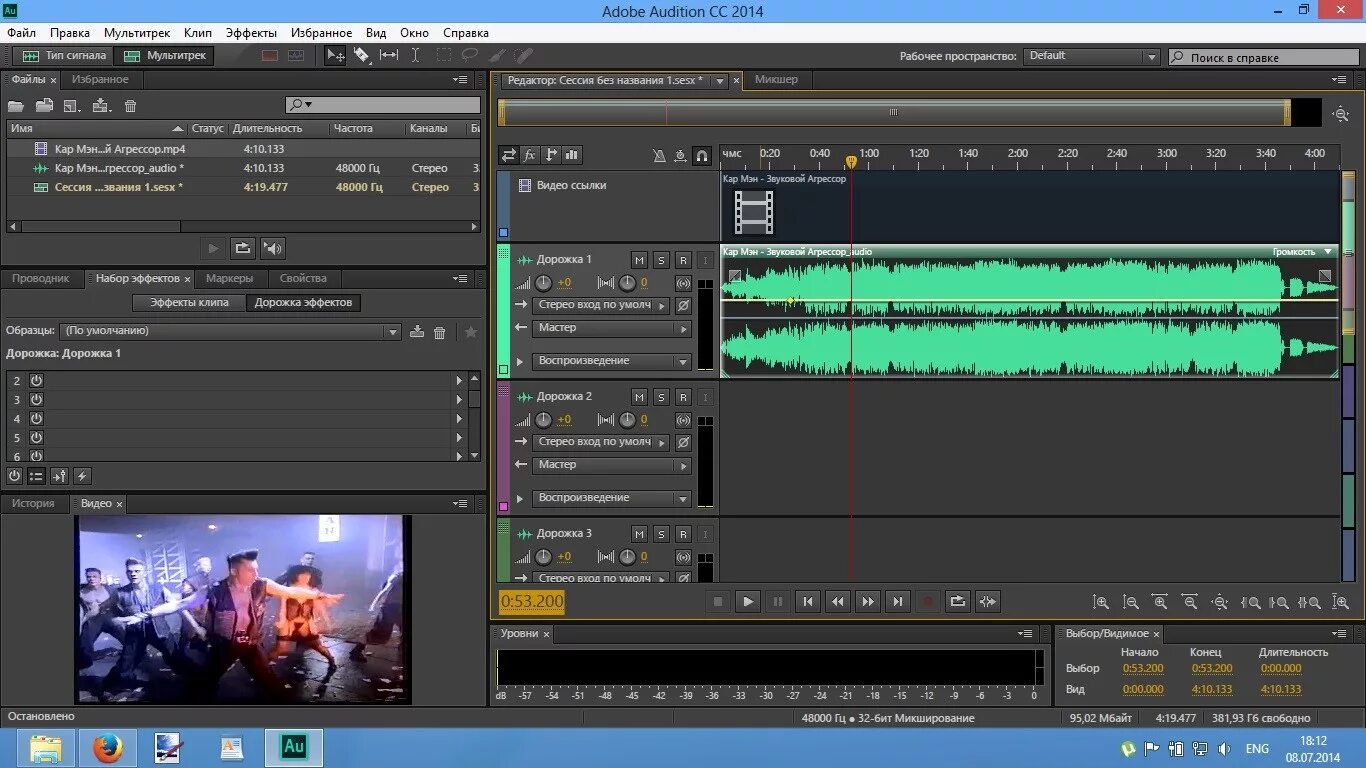This screenshot has height=768, width=1366.
Task: Toggle snapping magnet icon above tracks
Action: pos(702,155)
